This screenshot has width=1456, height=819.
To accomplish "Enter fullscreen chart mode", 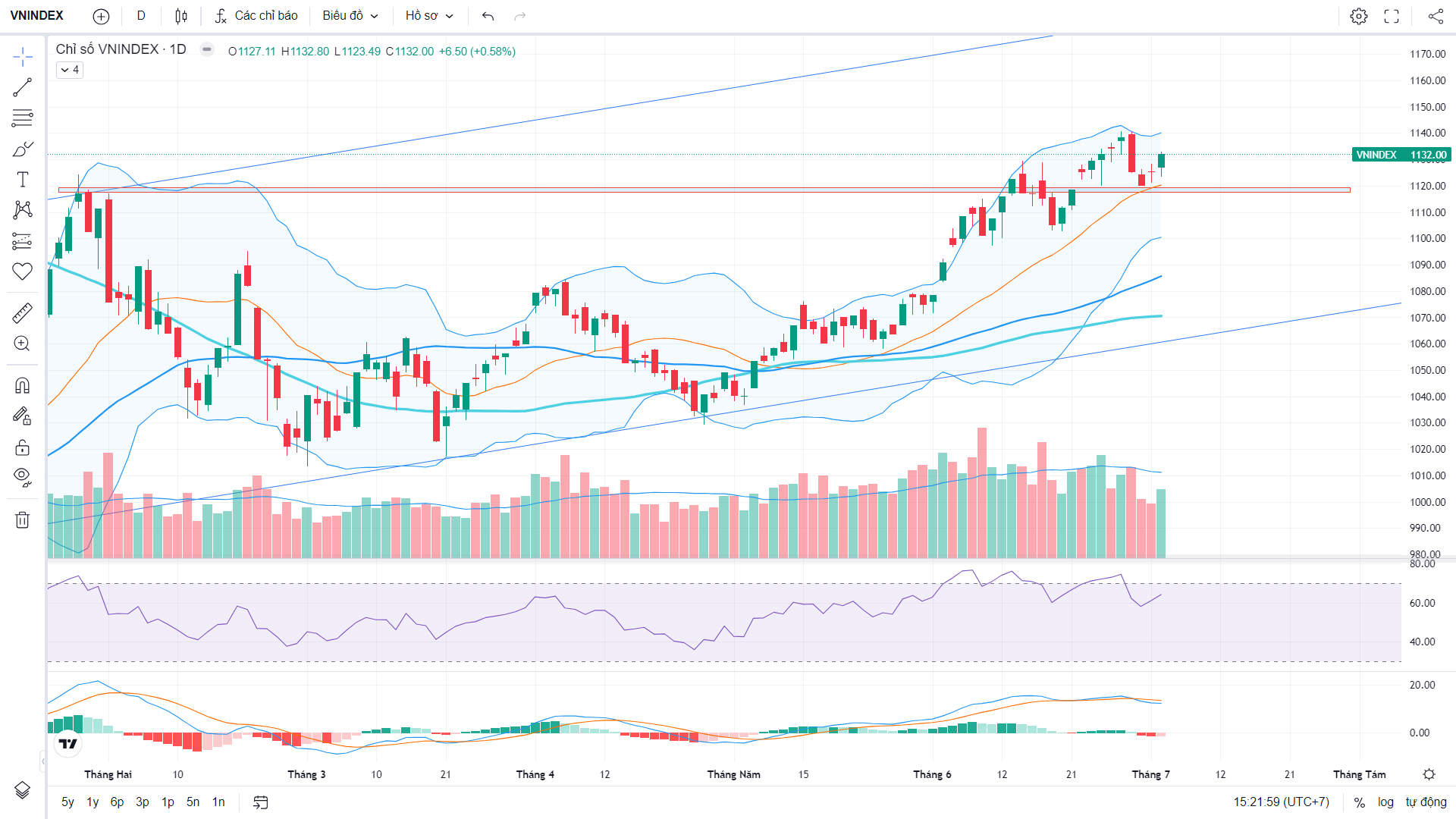I will click(x=1392, y=16).
